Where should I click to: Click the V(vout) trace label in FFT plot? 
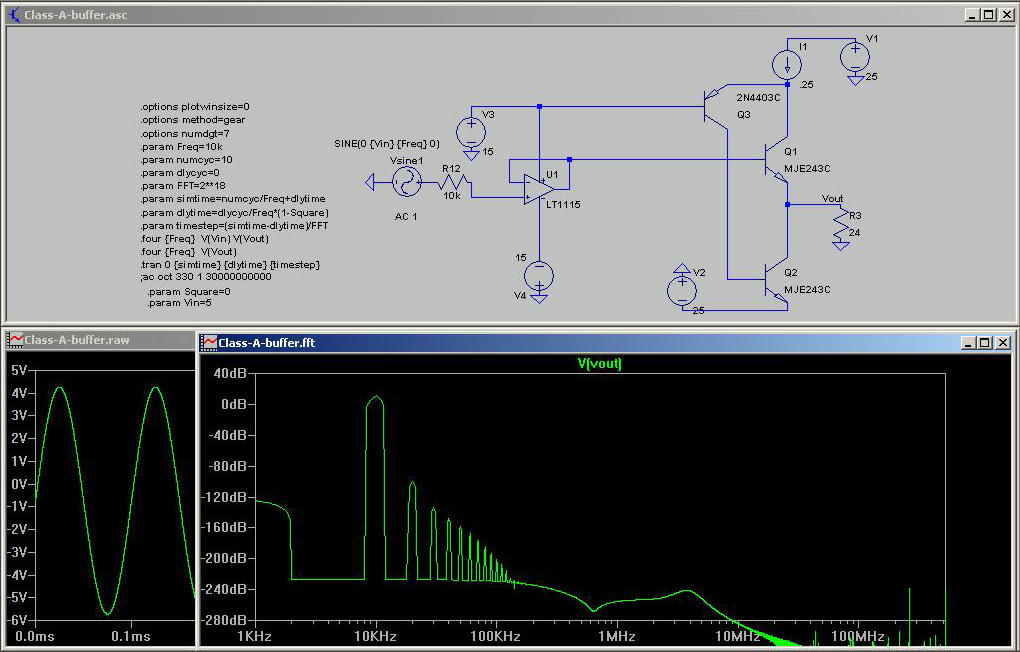coord(600,363)
